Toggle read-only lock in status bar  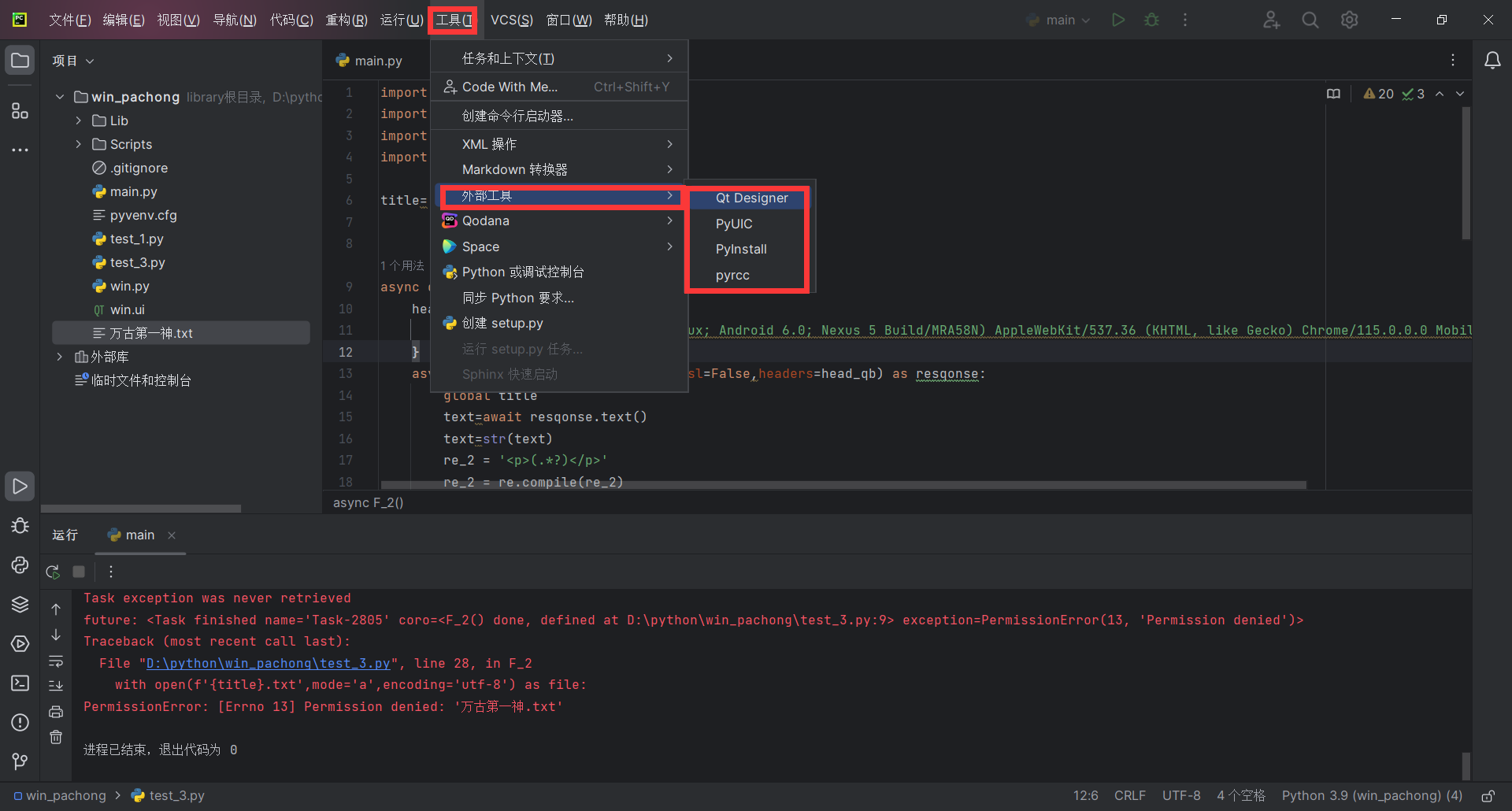(x=1488, y=796)
